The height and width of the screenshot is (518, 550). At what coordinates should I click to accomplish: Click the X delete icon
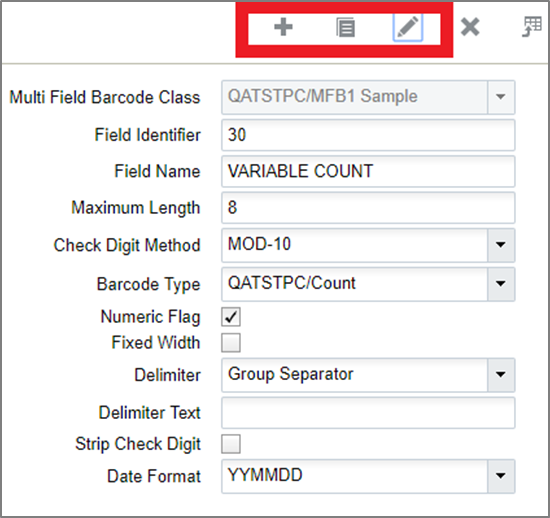click(470, 27)
